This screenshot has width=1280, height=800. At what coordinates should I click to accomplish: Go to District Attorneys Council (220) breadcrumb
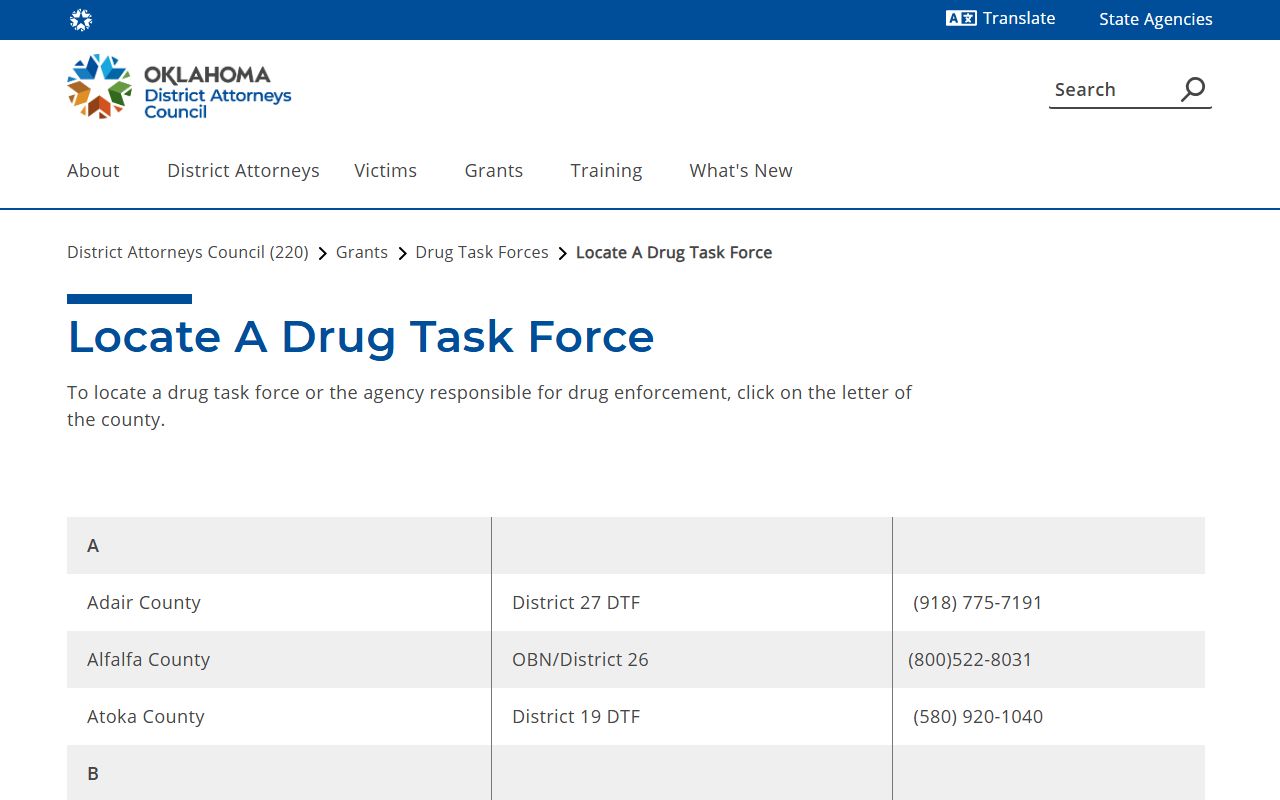pos(188,252)
